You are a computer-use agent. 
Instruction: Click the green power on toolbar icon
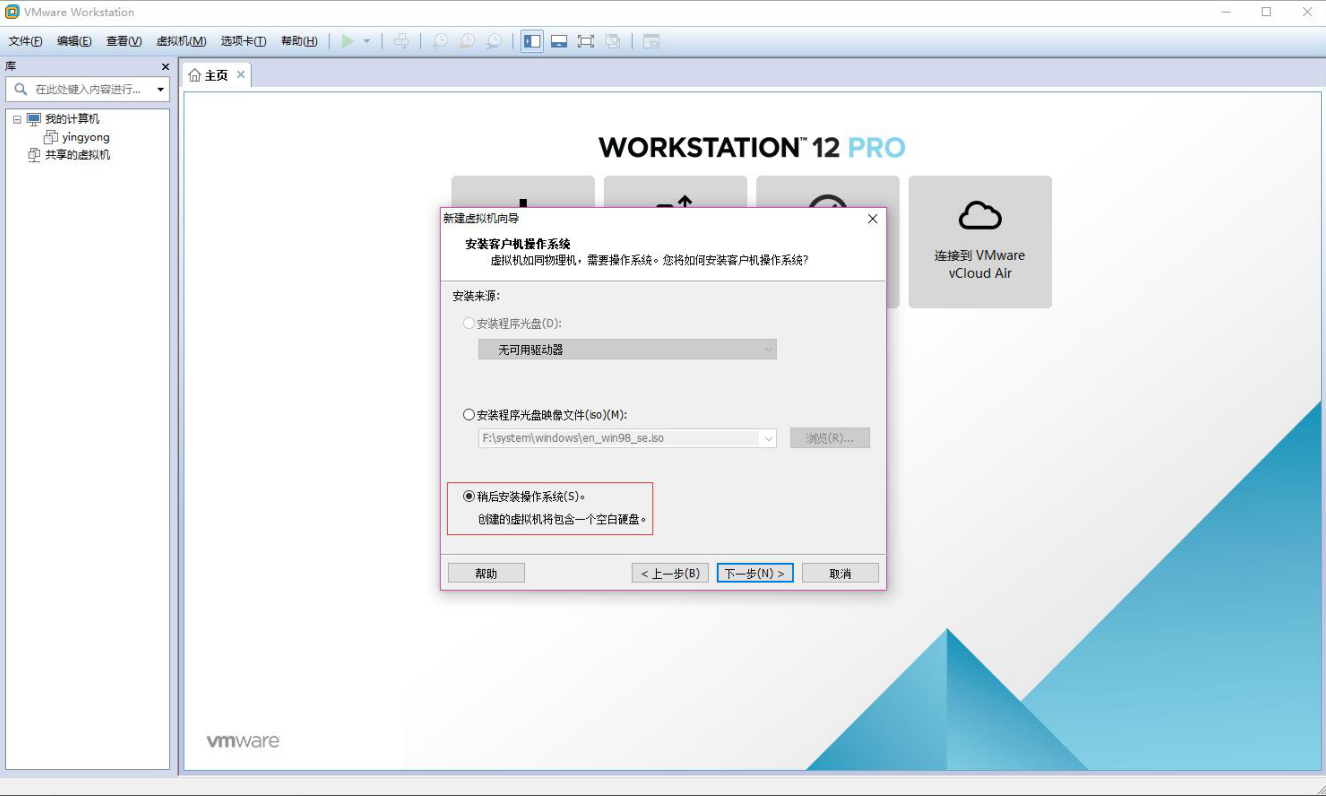(347, 41)
